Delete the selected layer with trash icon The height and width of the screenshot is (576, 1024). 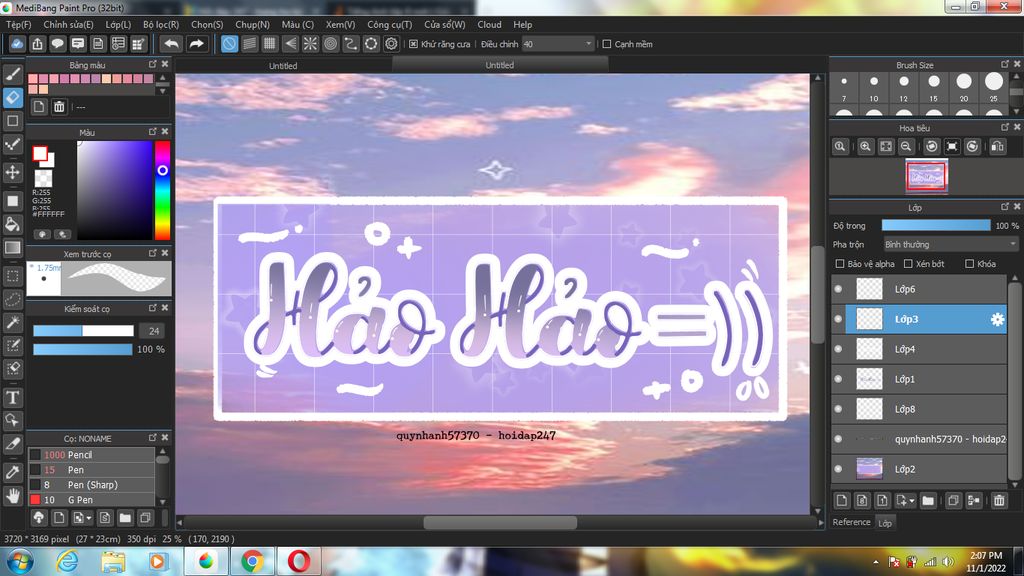click(999, 500)
